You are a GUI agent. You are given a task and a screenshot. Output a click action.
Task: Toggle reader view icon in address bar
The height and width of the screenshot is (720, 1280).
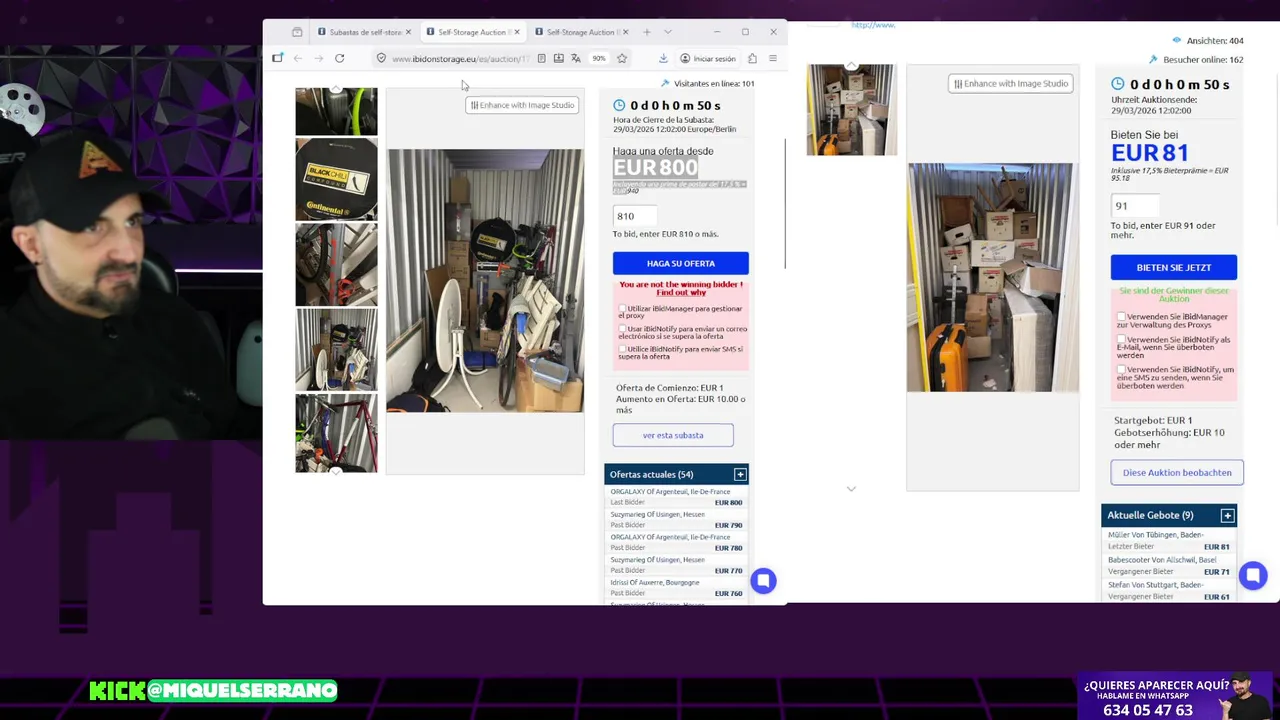point(541,58)
